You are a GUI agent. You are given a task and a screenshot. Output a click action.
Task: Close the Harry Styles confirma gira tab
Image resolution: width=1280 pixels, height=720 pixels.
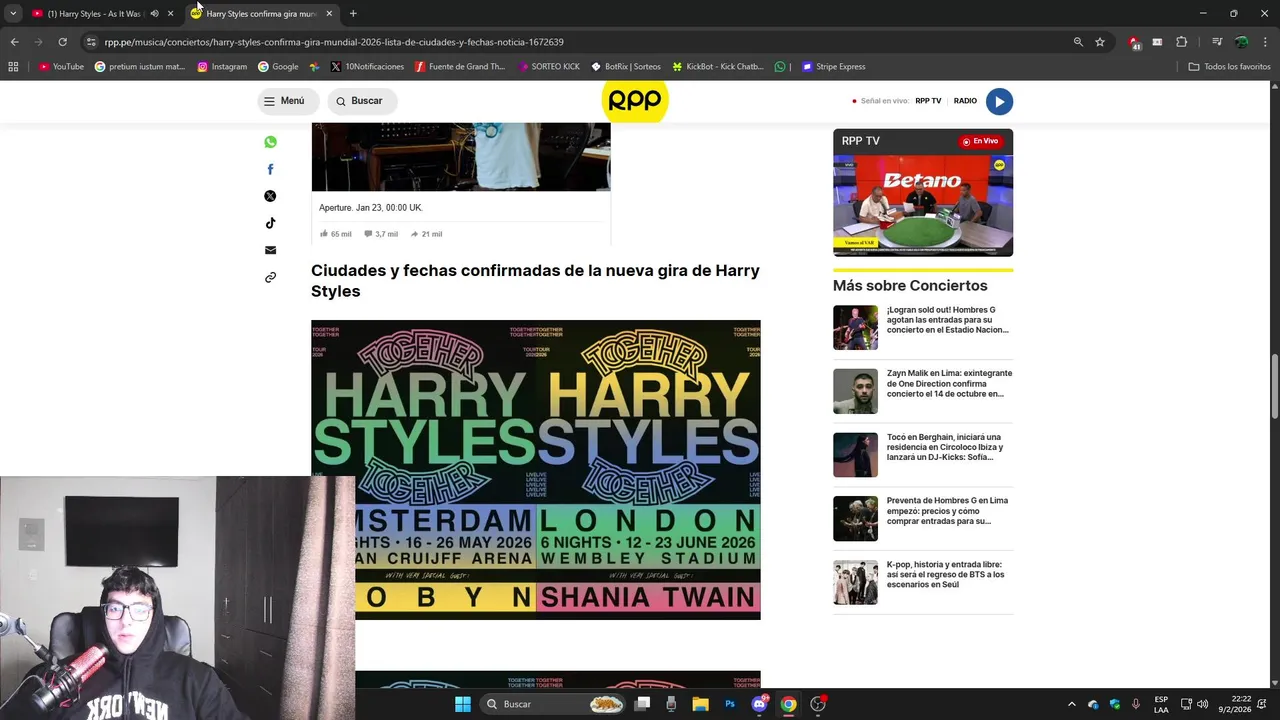pyautogui.click(x=329, y=14)
